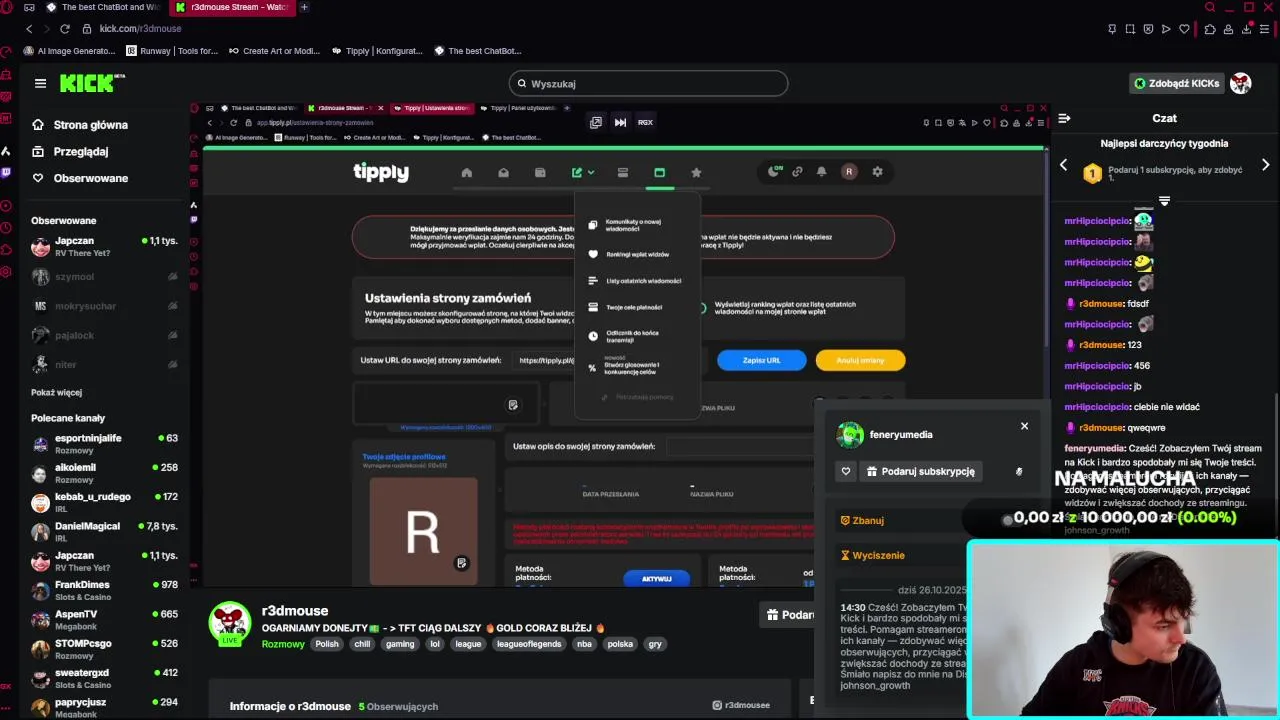Click yellow Anuluj zmiany button
Viewport: 1280px width, 720px height.
pos(860,360)
